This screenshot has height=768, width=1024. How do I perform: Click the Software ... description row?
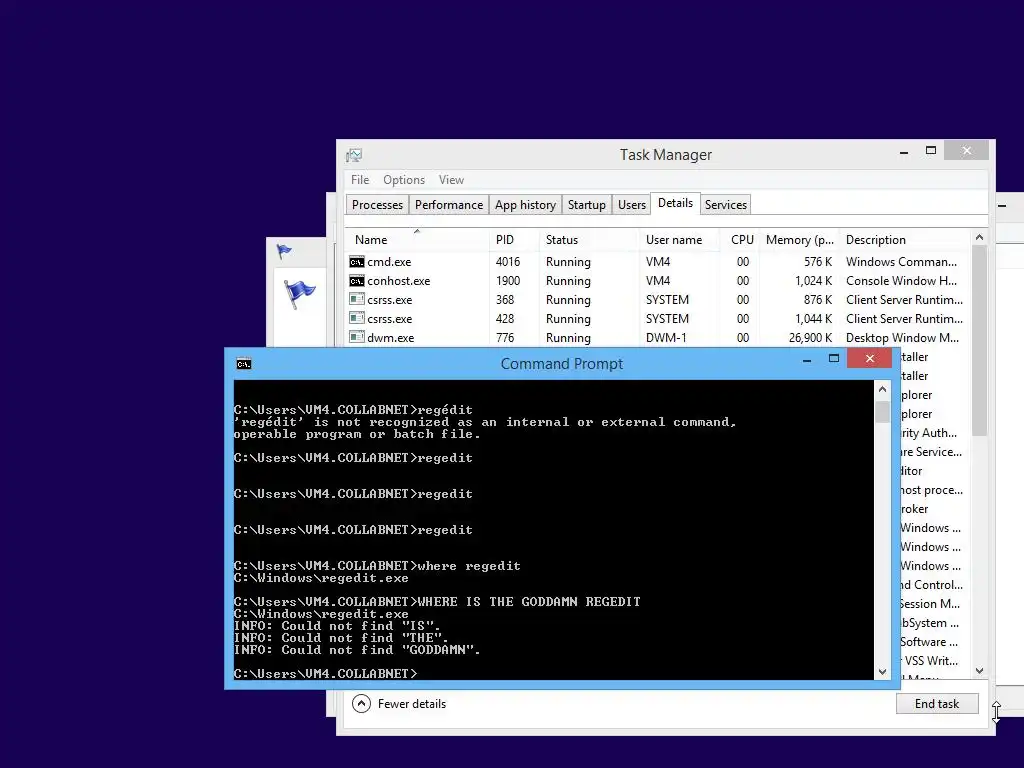pyautogui.click(x=929, y=642)
